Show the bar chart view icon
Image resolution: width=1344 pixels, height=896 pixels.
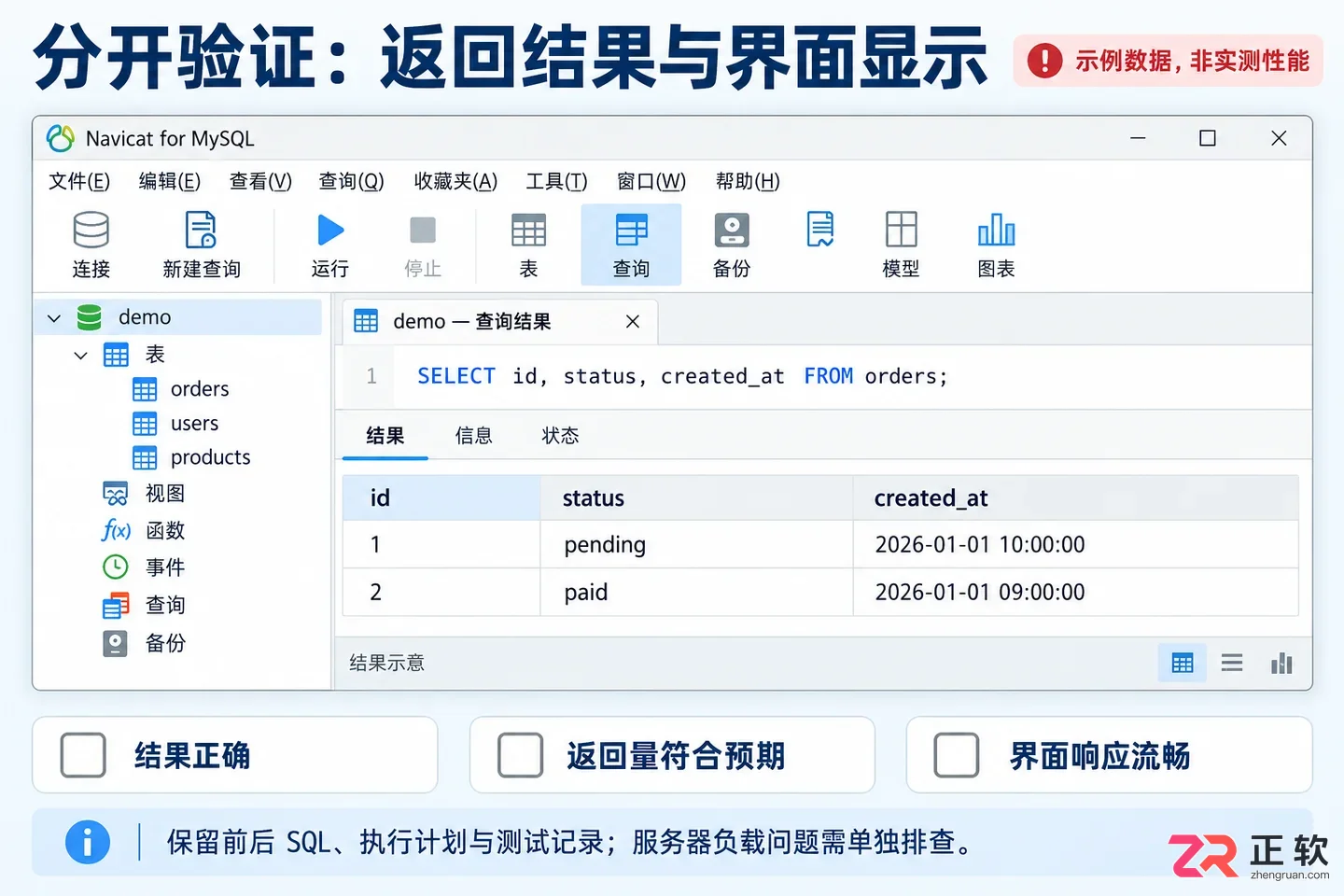point(1281,664)
